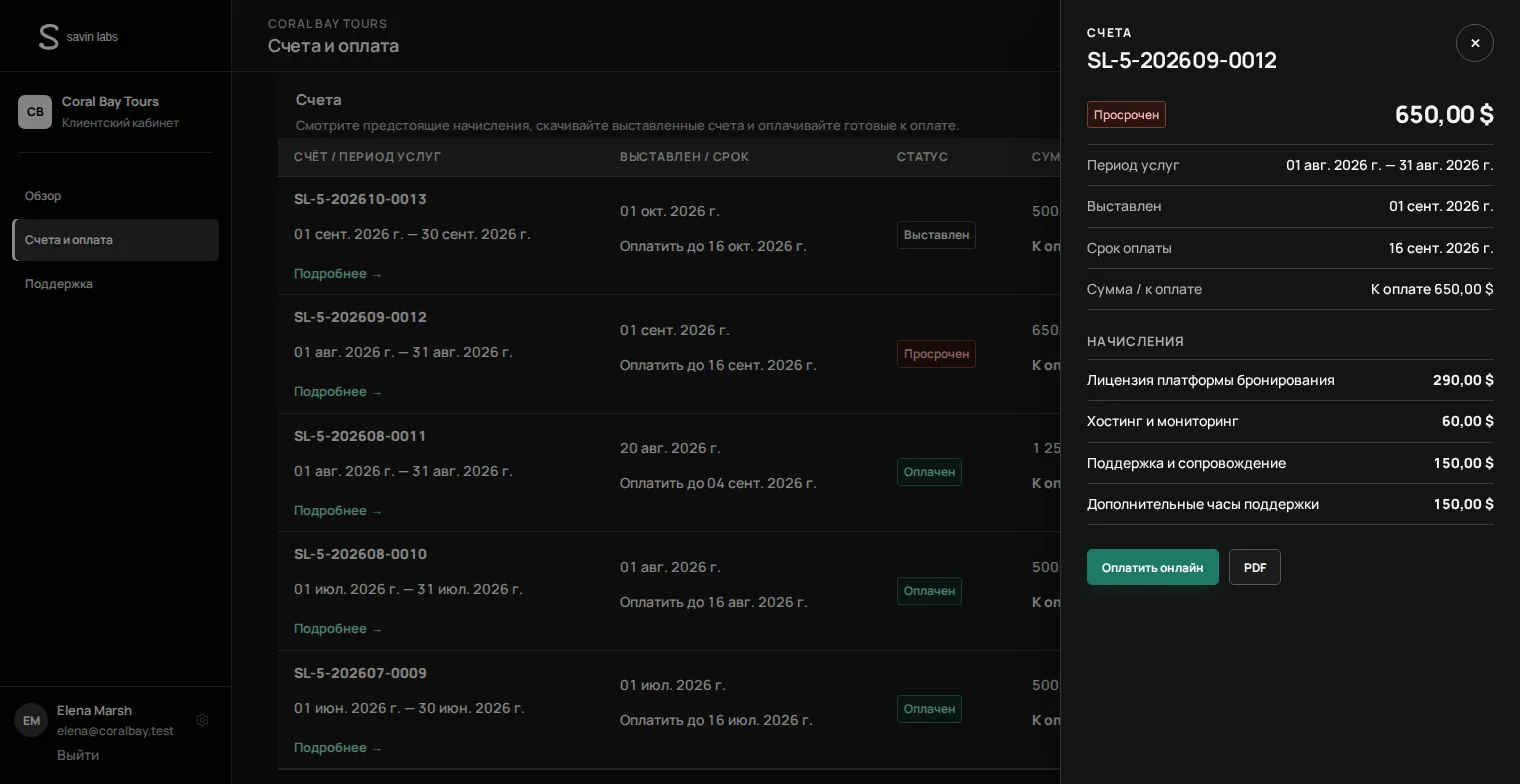Select Счета и оплата in sidebar
The height and width of the screenshot is (784, 1520).
click(x=116, y=240)
